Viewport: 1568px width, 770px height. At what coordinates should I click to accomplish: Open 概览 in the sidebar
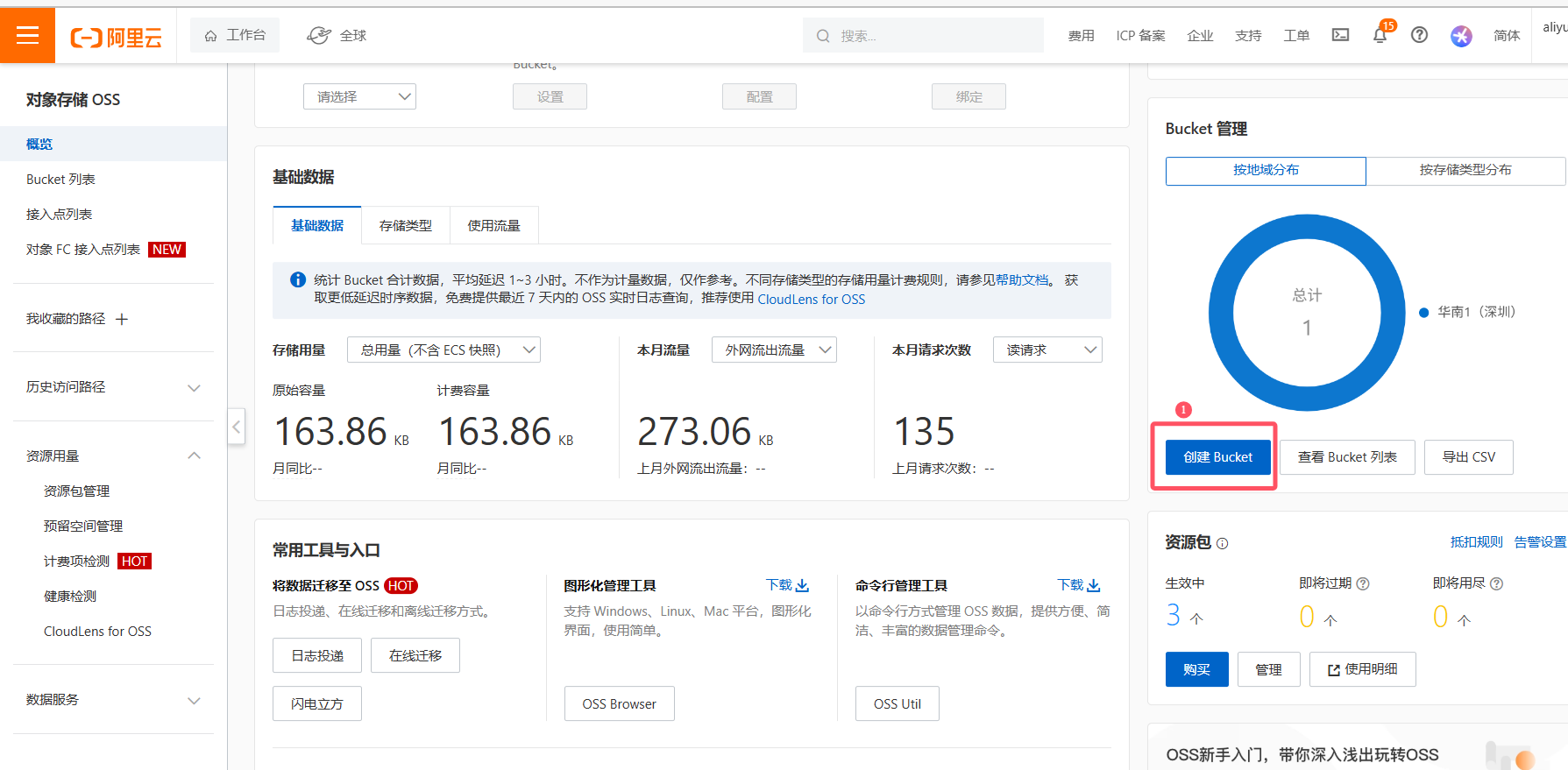coord(113,144)
